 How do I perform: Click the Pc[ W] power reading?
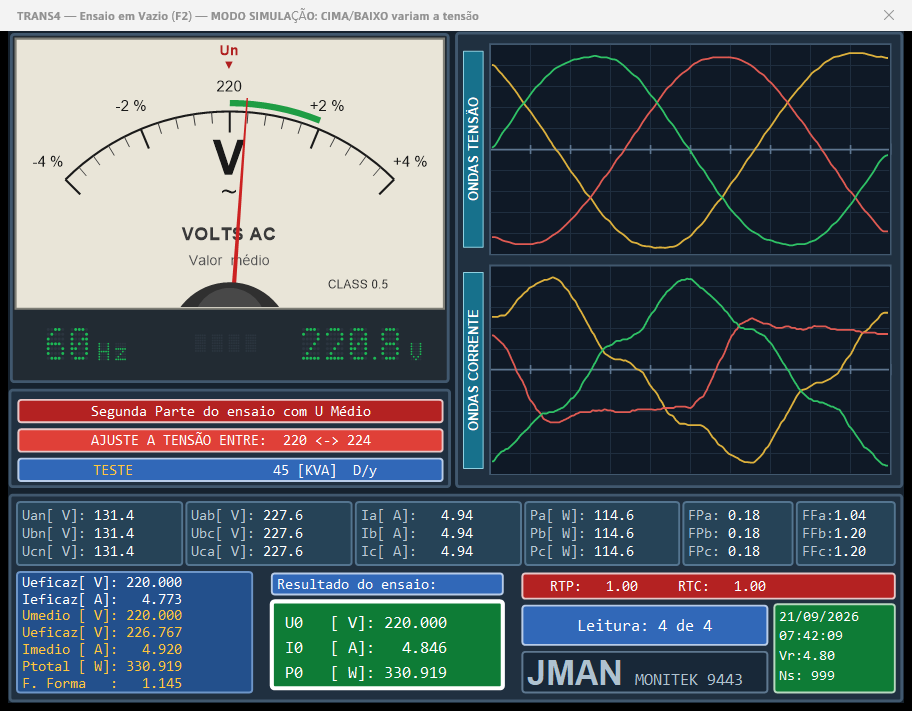[x=582, y=552]
